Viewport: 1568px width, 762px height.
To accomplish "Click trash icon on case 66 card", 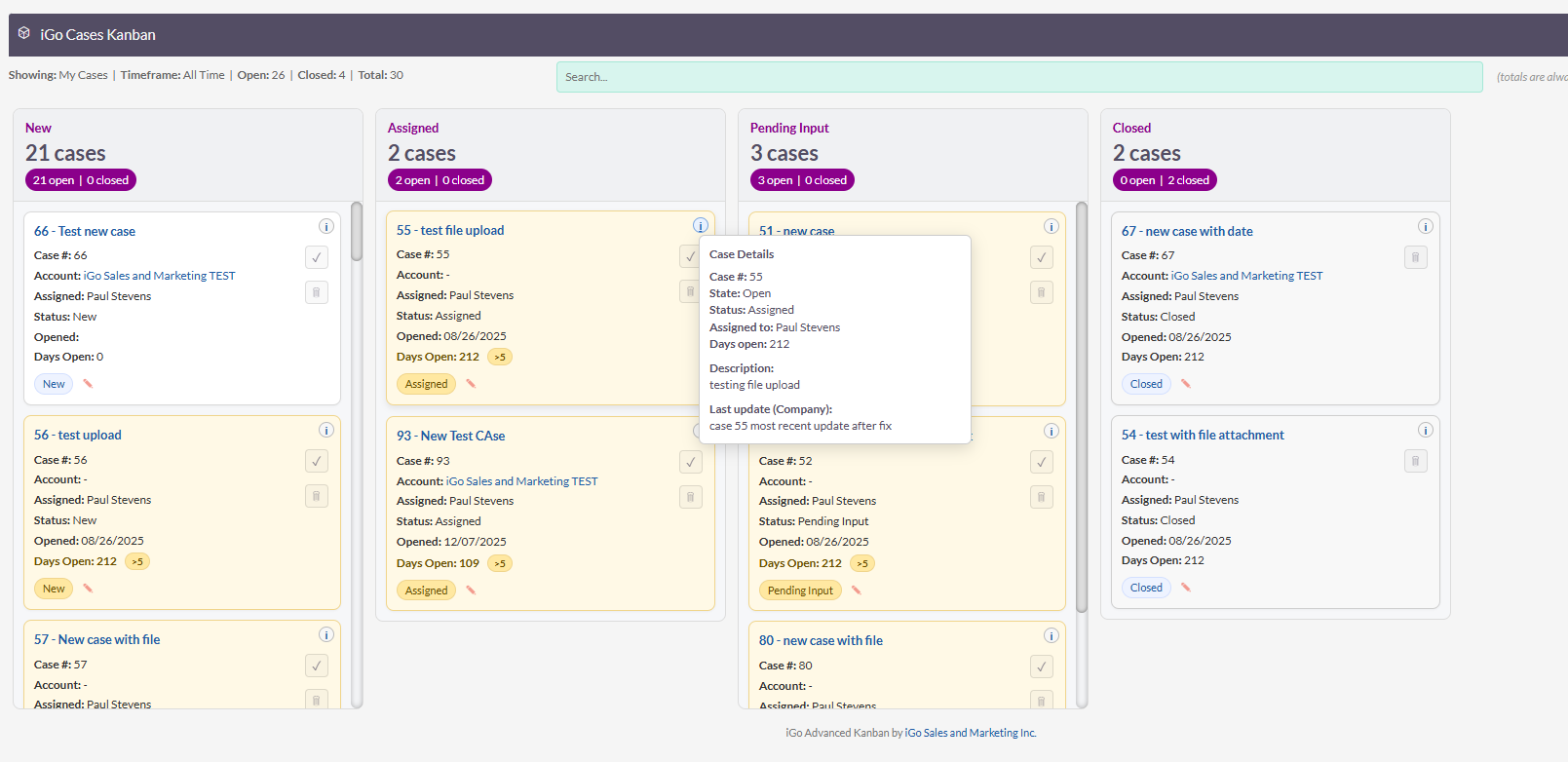I will point(317,292).
